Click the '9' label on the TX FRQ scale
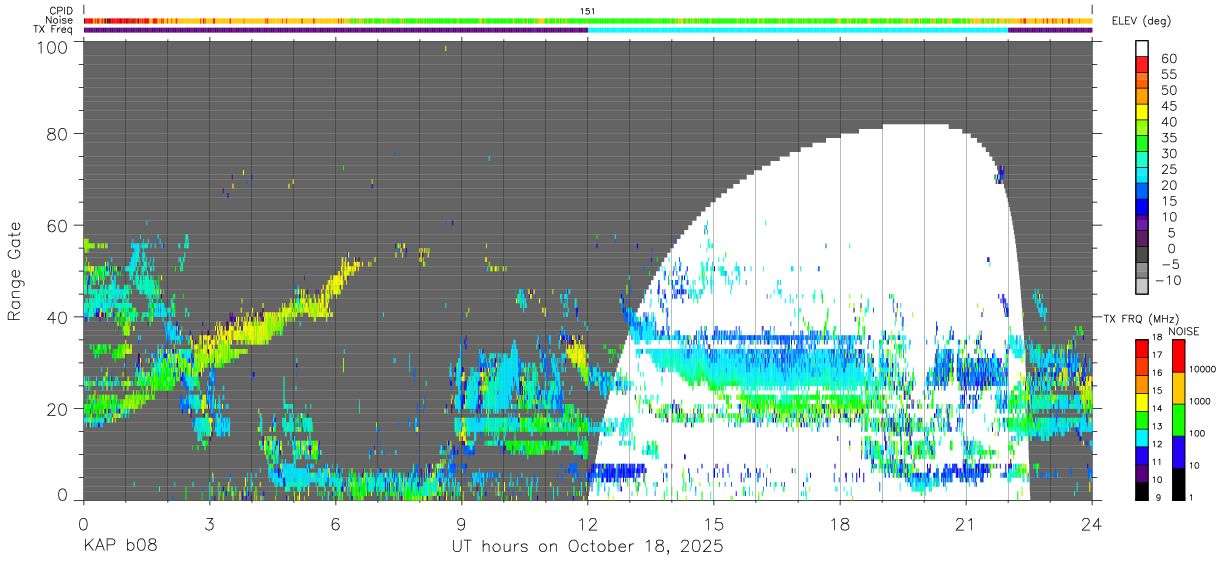This screenshot has height=567, width=1228. click(1157, 498)
